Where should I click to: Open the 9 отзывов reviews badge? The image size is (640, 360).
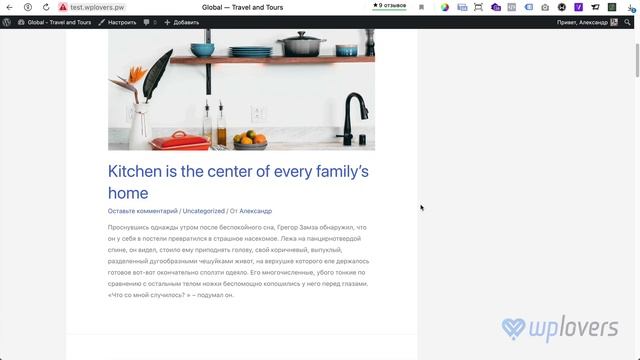[x=389, y=6]
